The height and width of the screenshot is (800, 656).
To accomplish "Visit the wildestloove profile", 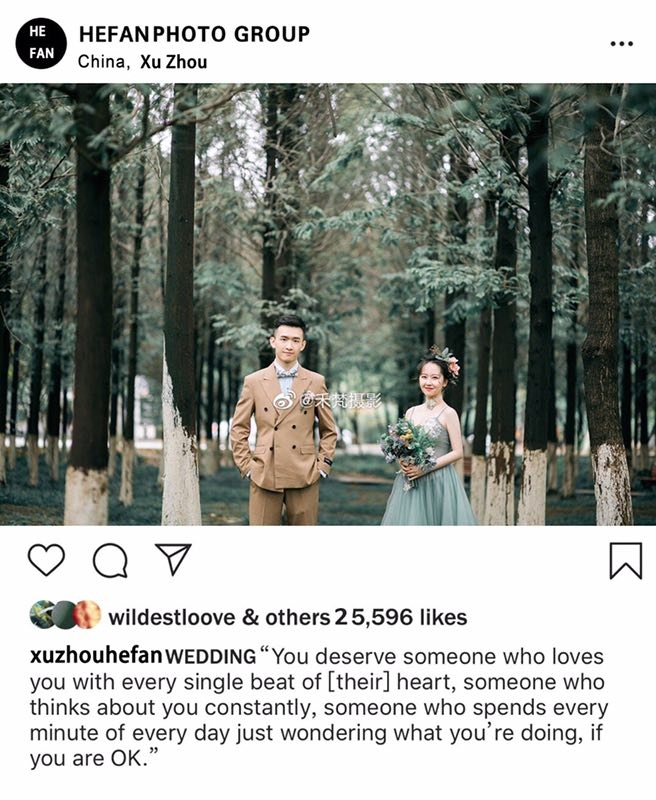I will pos(172,617).
